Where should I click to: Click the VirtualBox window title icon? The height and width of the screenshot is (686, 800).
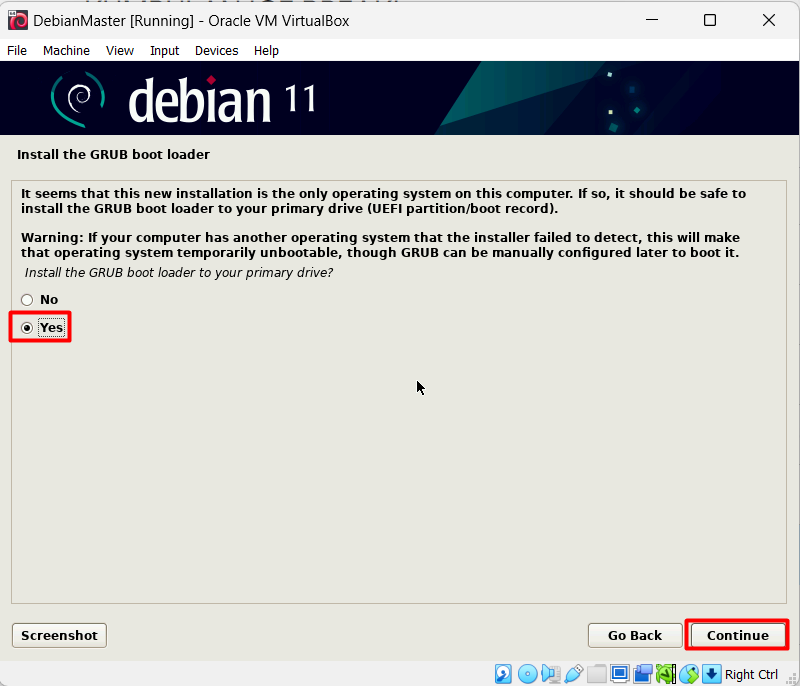coord(18,20)
